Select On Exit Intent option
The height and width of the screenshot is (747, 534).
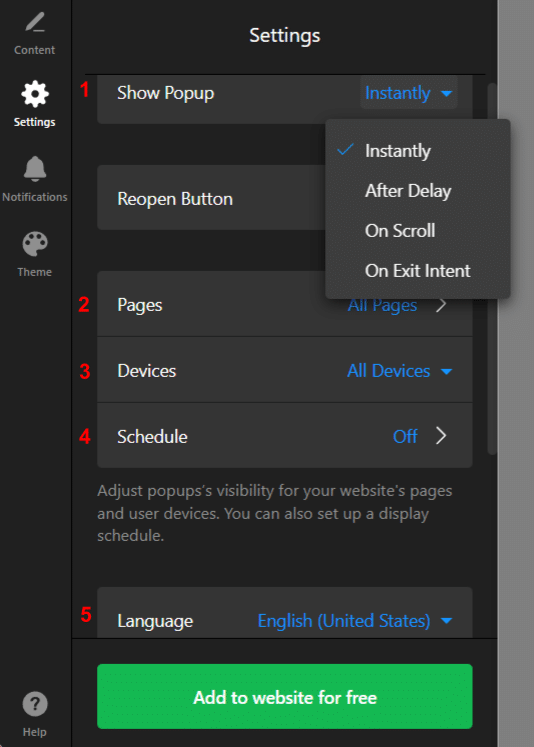(x=417, y=271)
